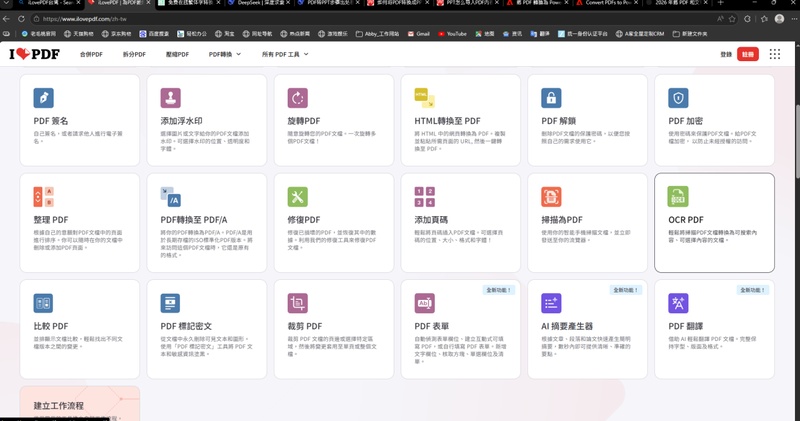Open a new browser tab with plus

coord(720,3)
